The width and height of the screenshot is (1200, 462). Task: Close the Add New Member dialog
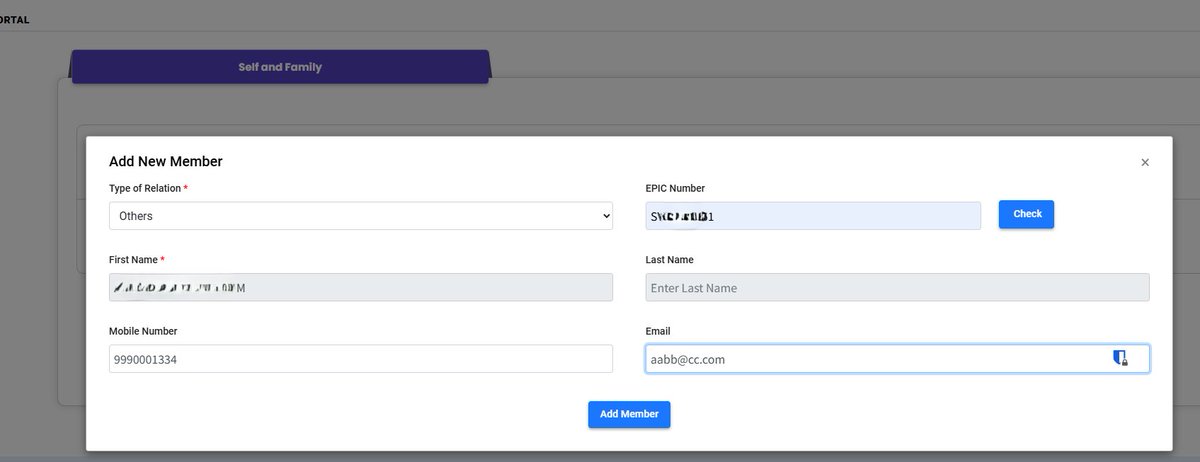tap(1145, 162)
